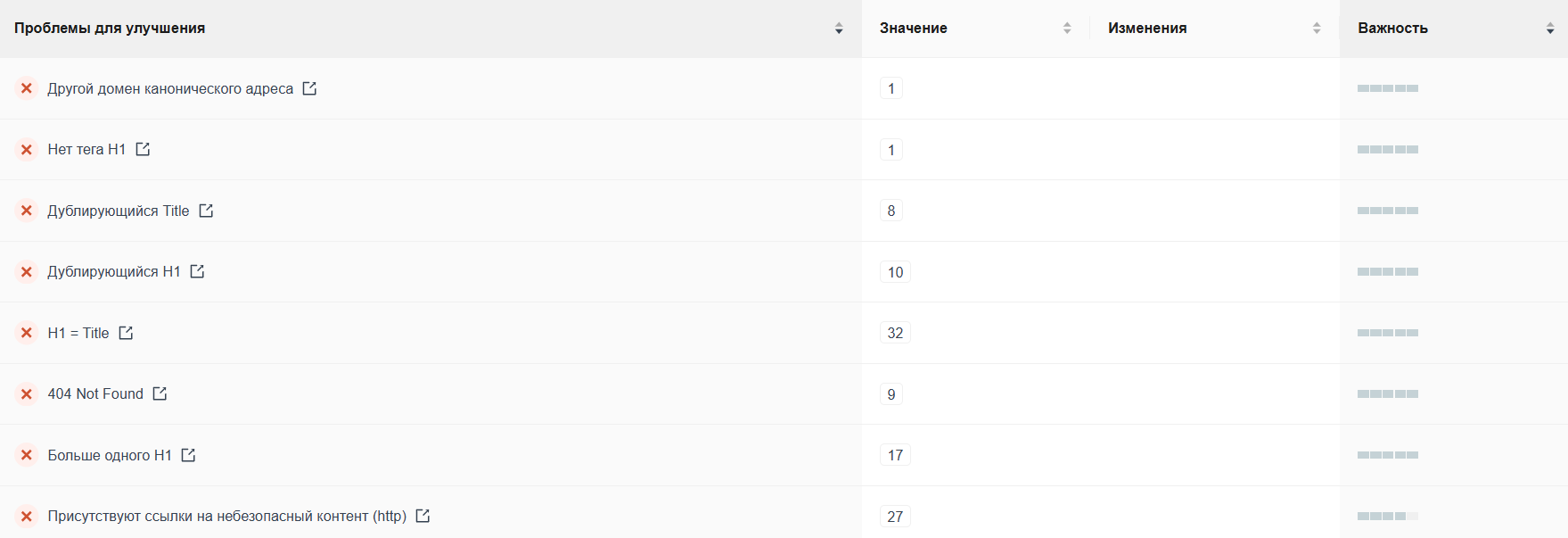Click 'Присутствуют ссылки на небезопасный контент (http)' text
This screenshot has height=538, width=1568.
(x=226, y=516)
